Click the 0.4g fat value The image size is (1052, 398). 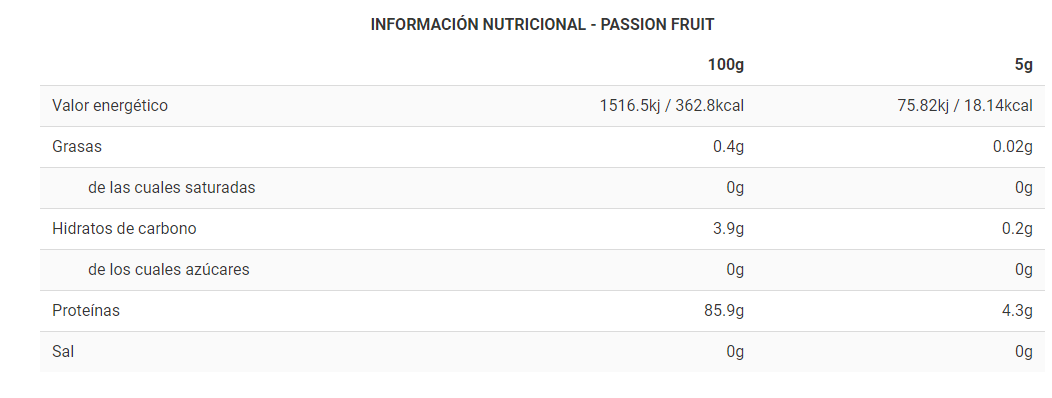point(729,146)
